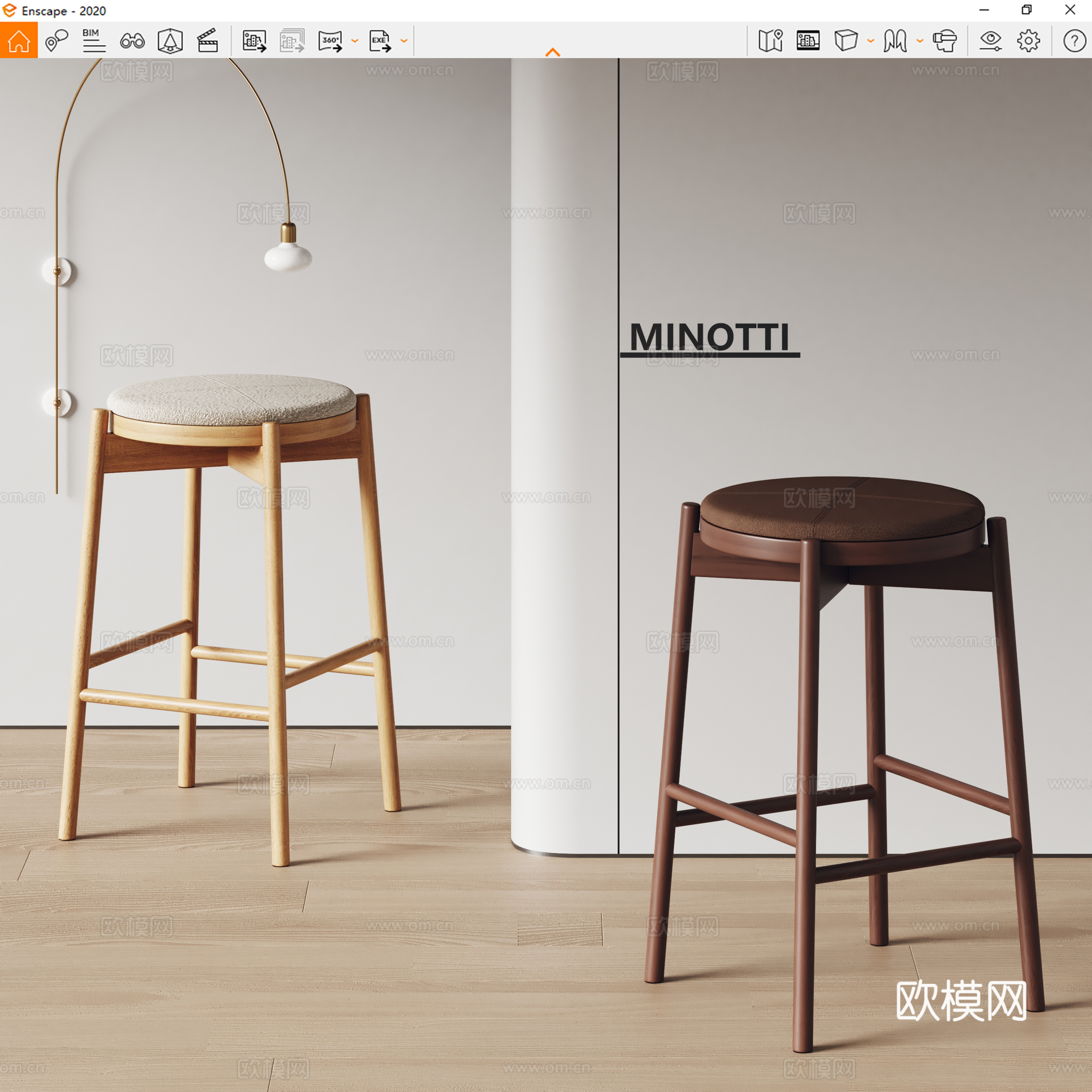Enable the VR headset mode

pos(947,40)
